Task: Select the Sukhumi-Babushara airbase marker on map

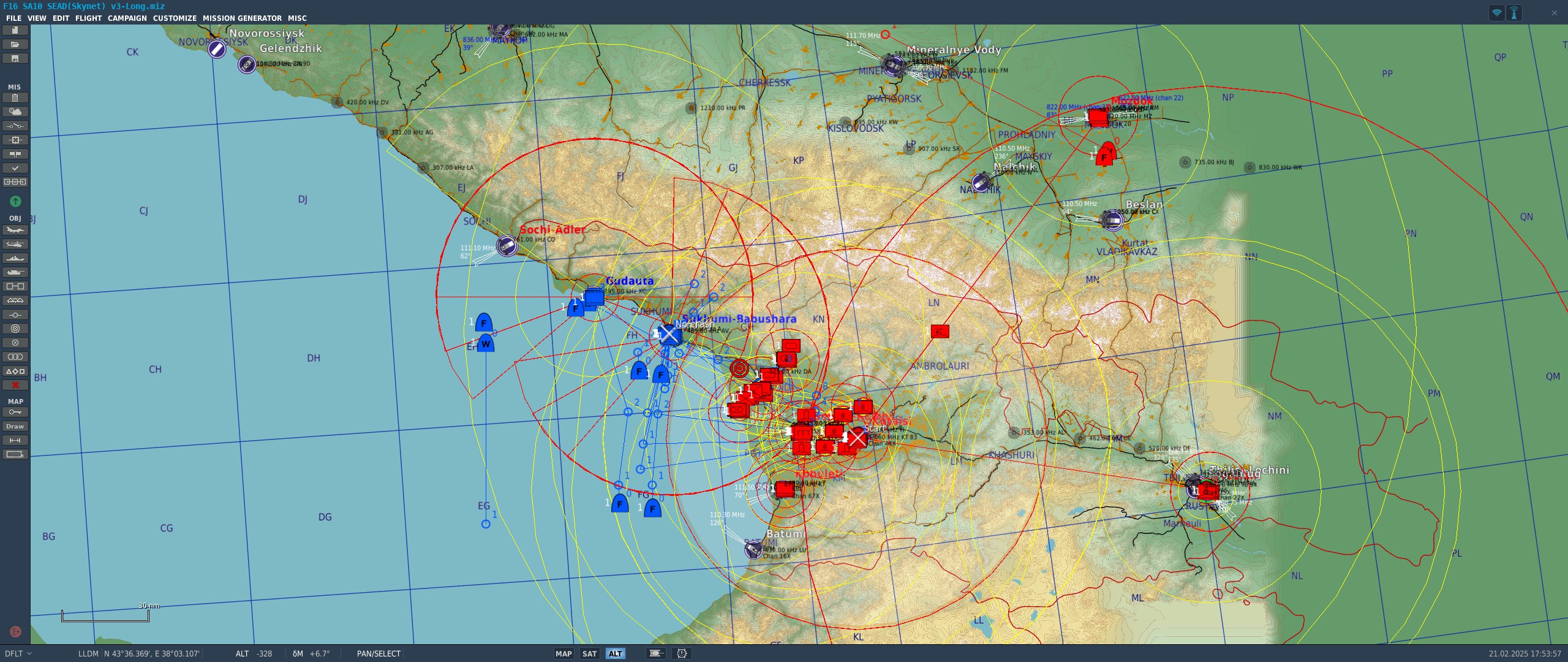Action: 669,334
